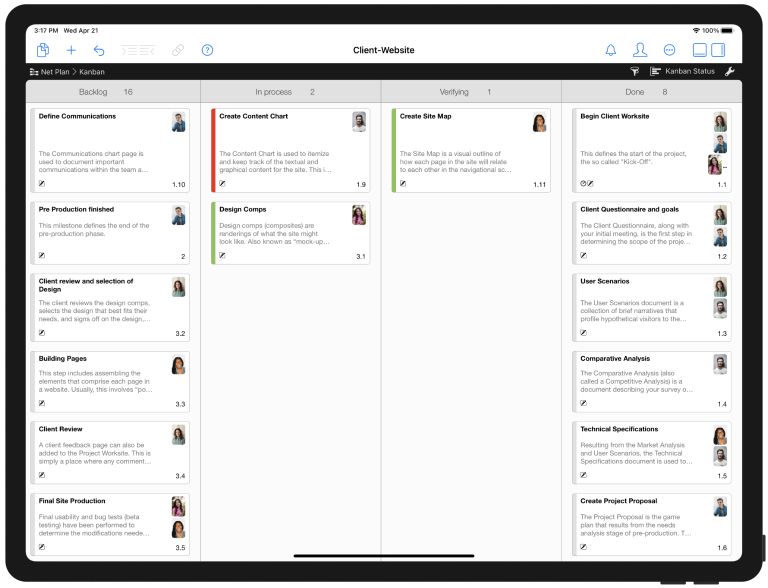Image resolution: width=768 pixels, height=588 pixels.
Task: Open the Define Communications card
Action: (110, 150)
